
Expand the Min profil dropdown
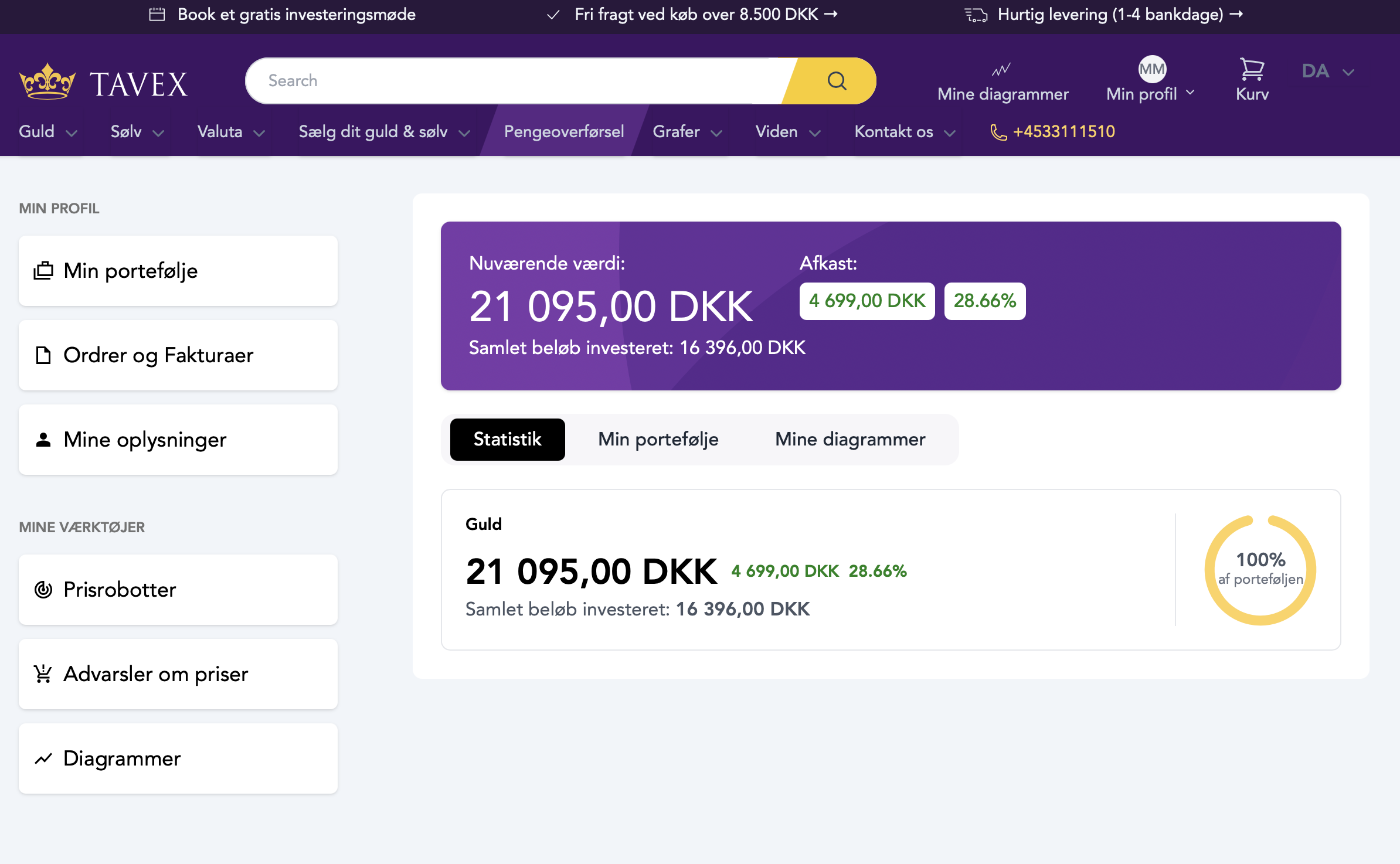(x=1148, y=93)
